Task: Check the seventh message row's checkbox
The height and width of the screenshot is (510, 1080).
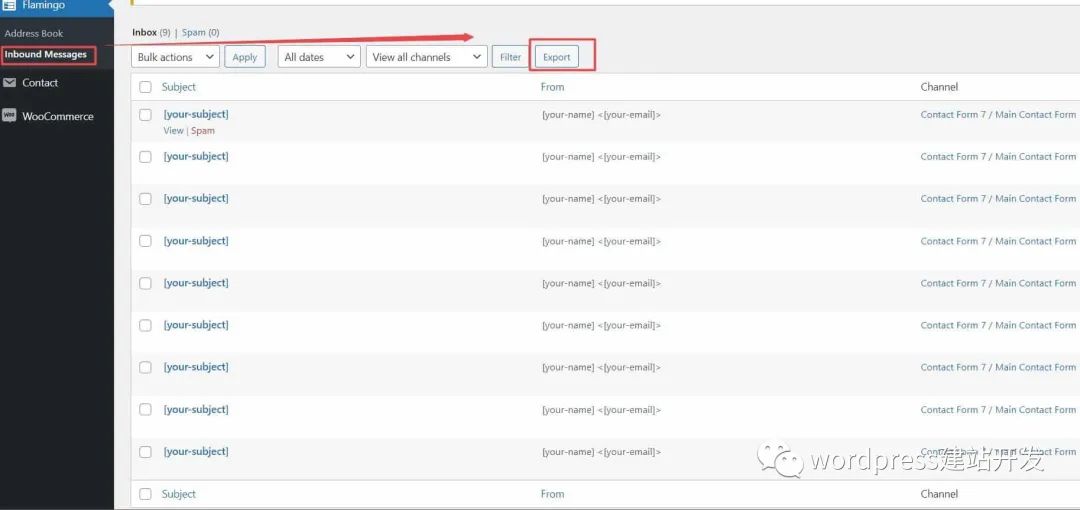Action: click(145, 367)
